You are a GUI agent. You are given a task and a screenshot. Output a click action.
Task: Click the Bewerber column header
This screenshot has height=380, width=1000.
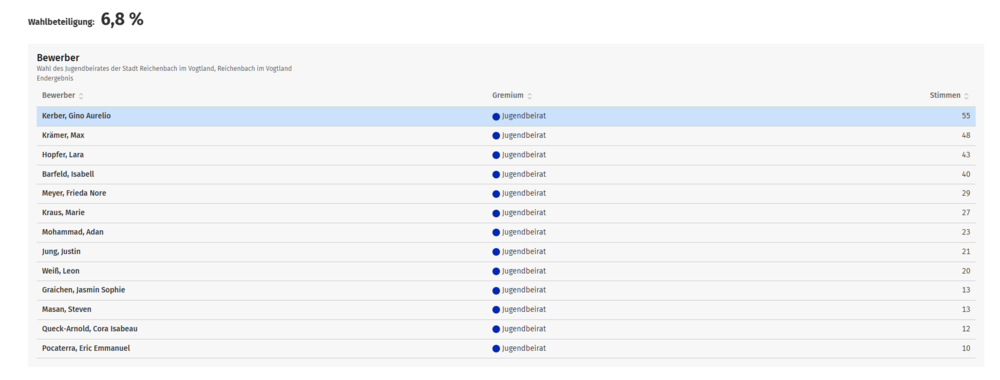pos(58,96)
